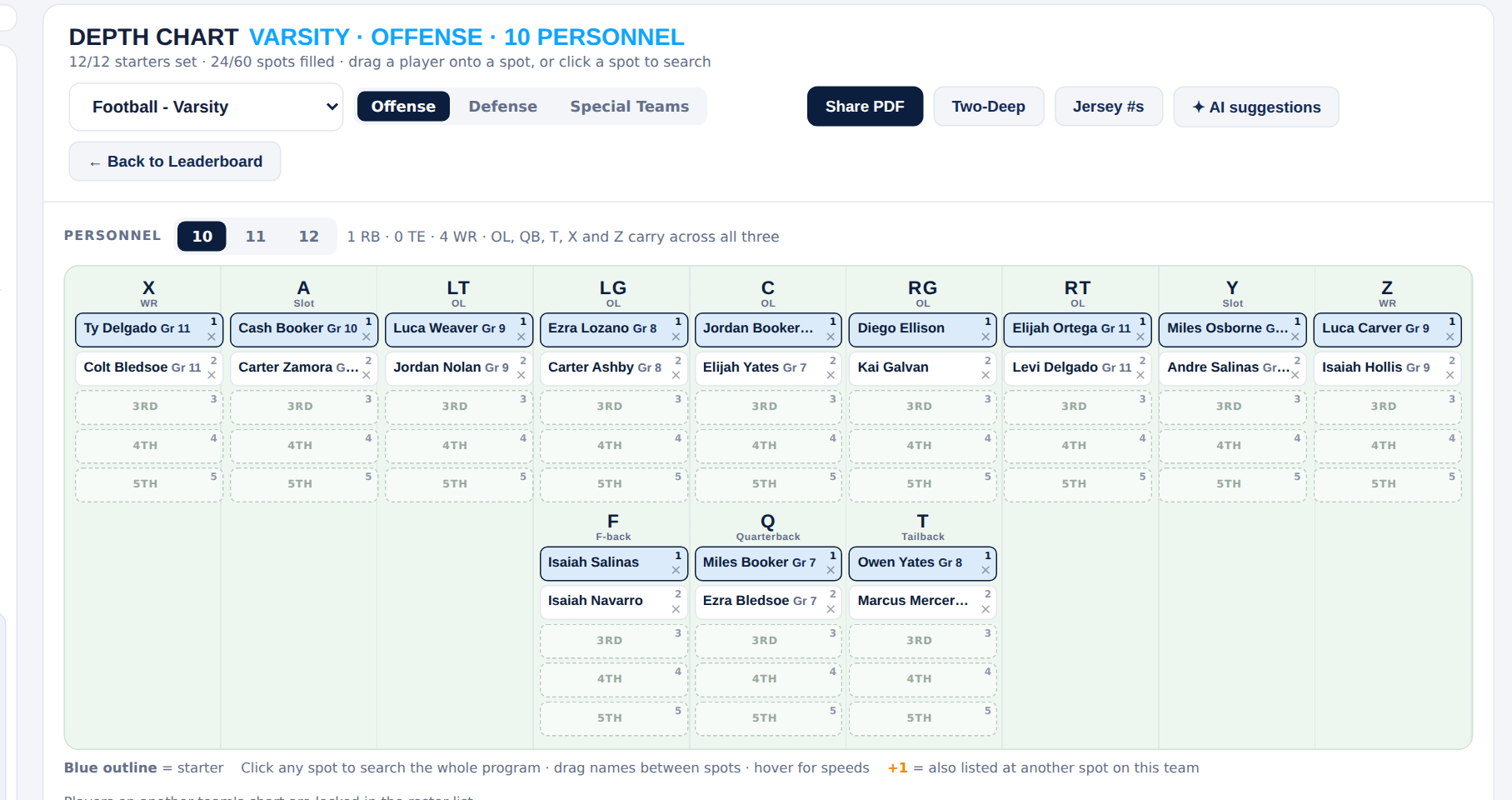Remove Levi Delgado from RT backup
Screen dimensions: 1512x800
point(1140,376)
